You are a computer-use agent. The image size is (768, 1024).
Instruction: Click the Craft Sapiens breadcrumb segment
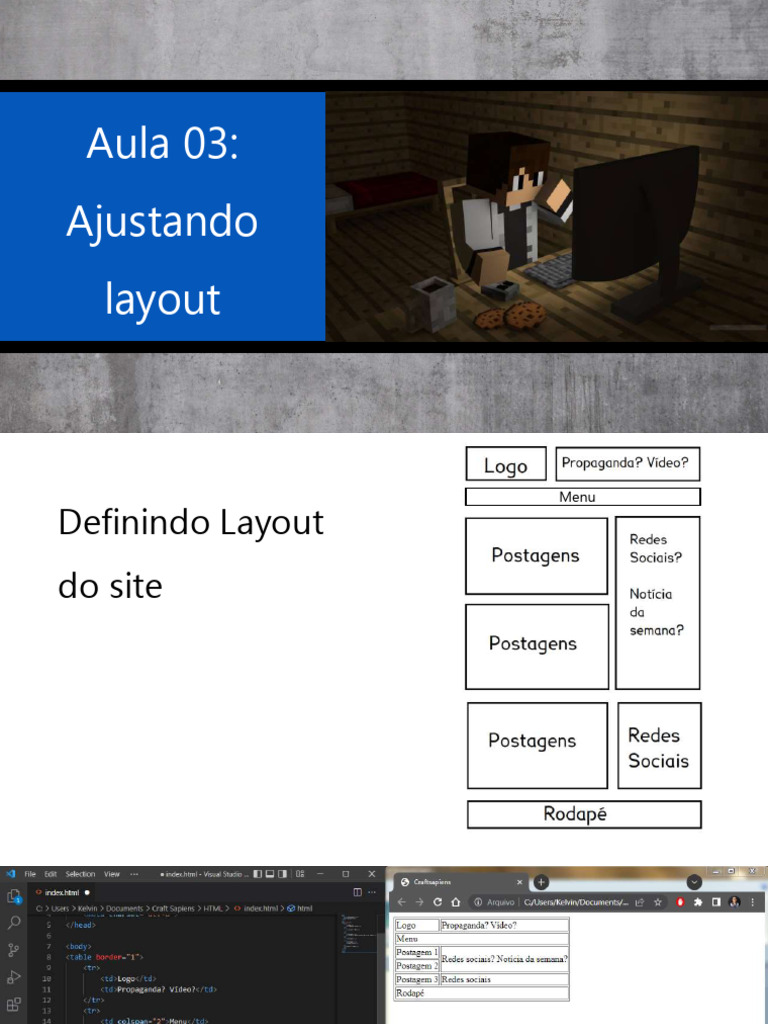(173, 908)
